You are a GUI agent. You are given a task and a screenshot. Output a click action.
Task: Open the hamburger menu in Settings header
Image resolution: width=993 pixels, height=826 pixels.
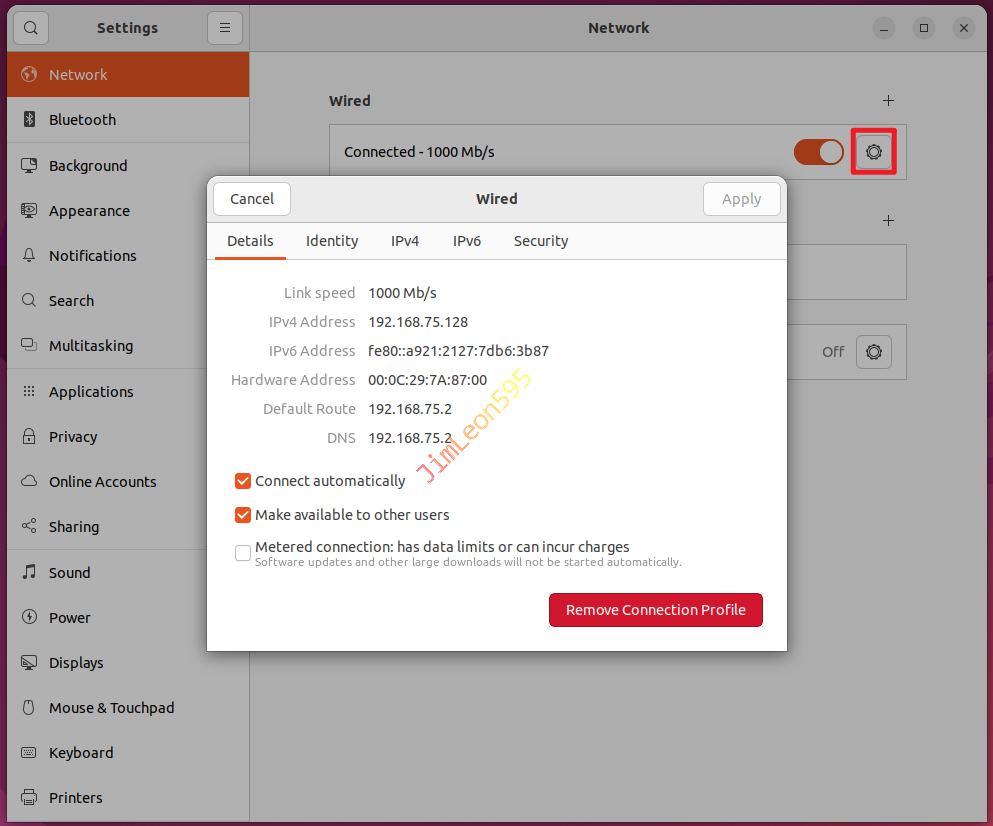[x=225, y=28]
